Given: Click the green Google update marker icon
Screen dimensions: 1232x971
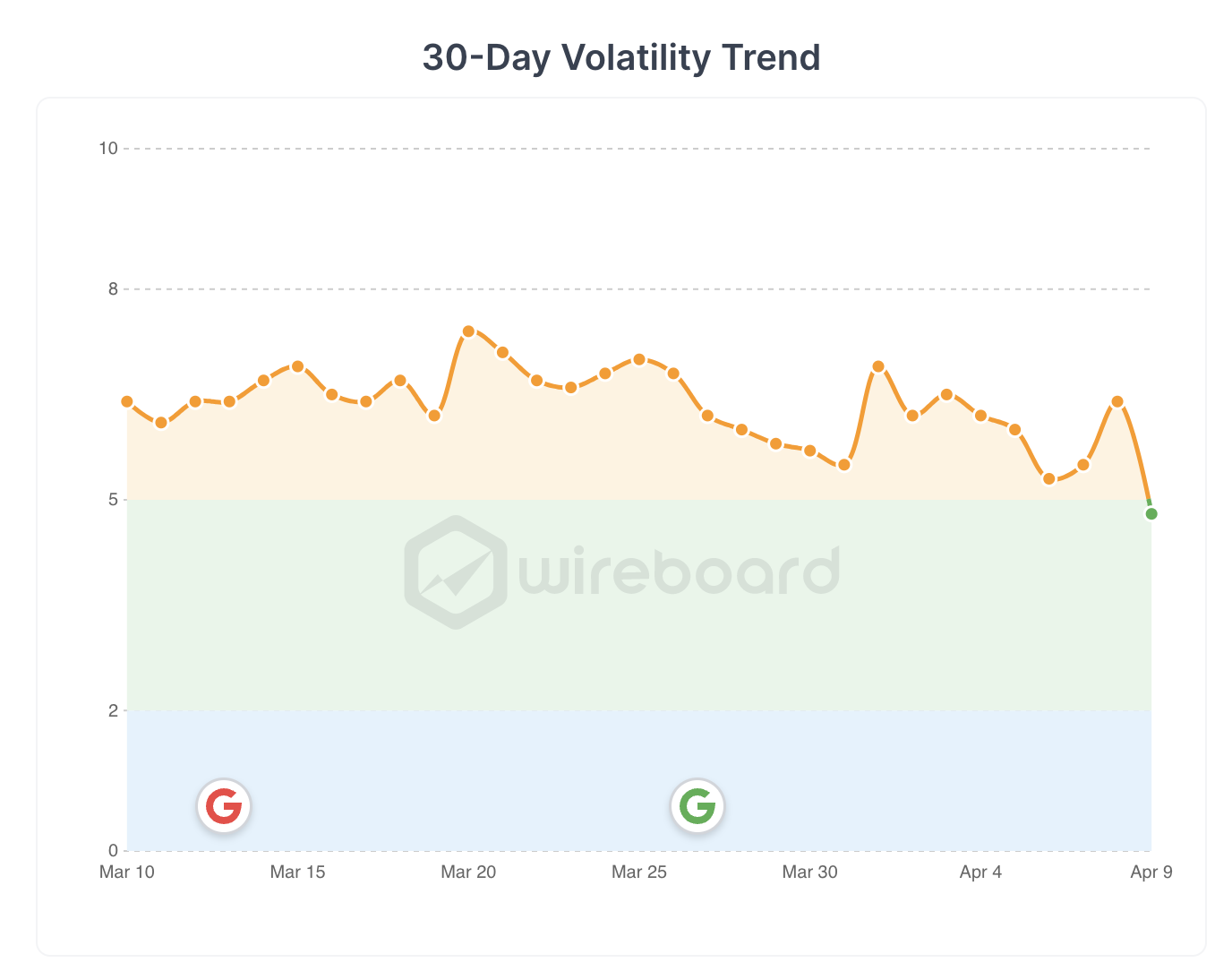Looking at the screenshot, I should tap(697, 806).
